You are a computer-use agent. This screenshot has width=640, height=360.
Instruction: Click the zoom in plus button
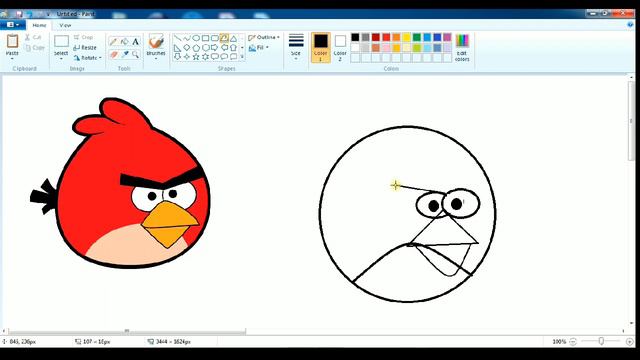629,342
